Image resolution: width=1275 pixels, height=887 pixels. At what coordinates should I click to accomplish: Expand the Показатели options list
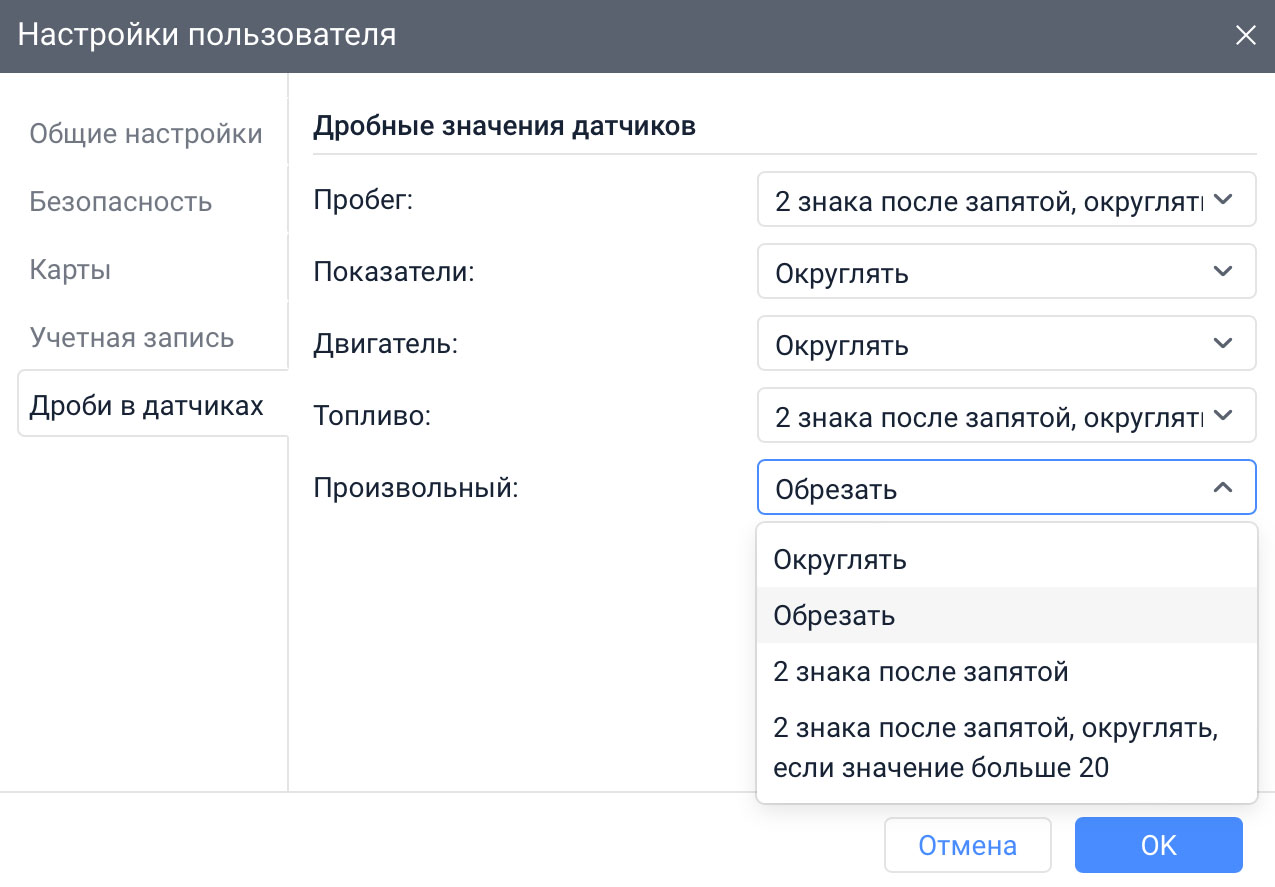(1006, 271)
